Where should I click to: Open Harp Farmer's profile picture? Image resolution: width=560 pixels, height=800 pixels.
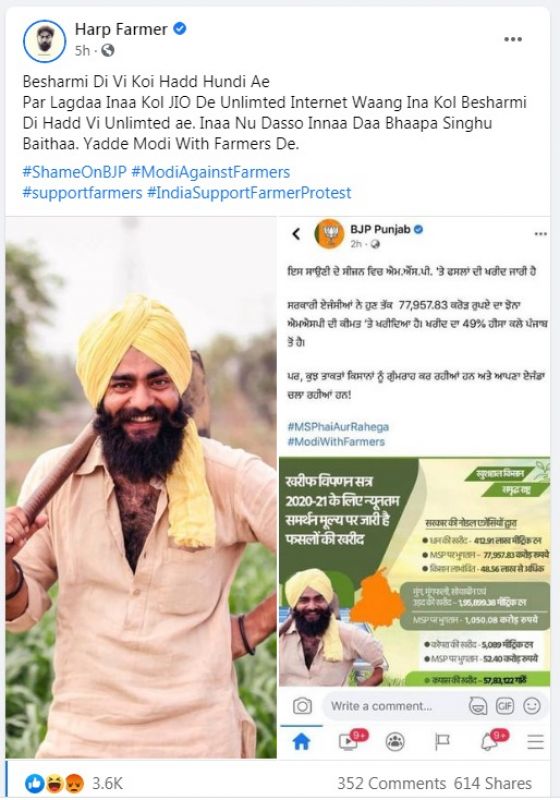click(x=44, y=41)
